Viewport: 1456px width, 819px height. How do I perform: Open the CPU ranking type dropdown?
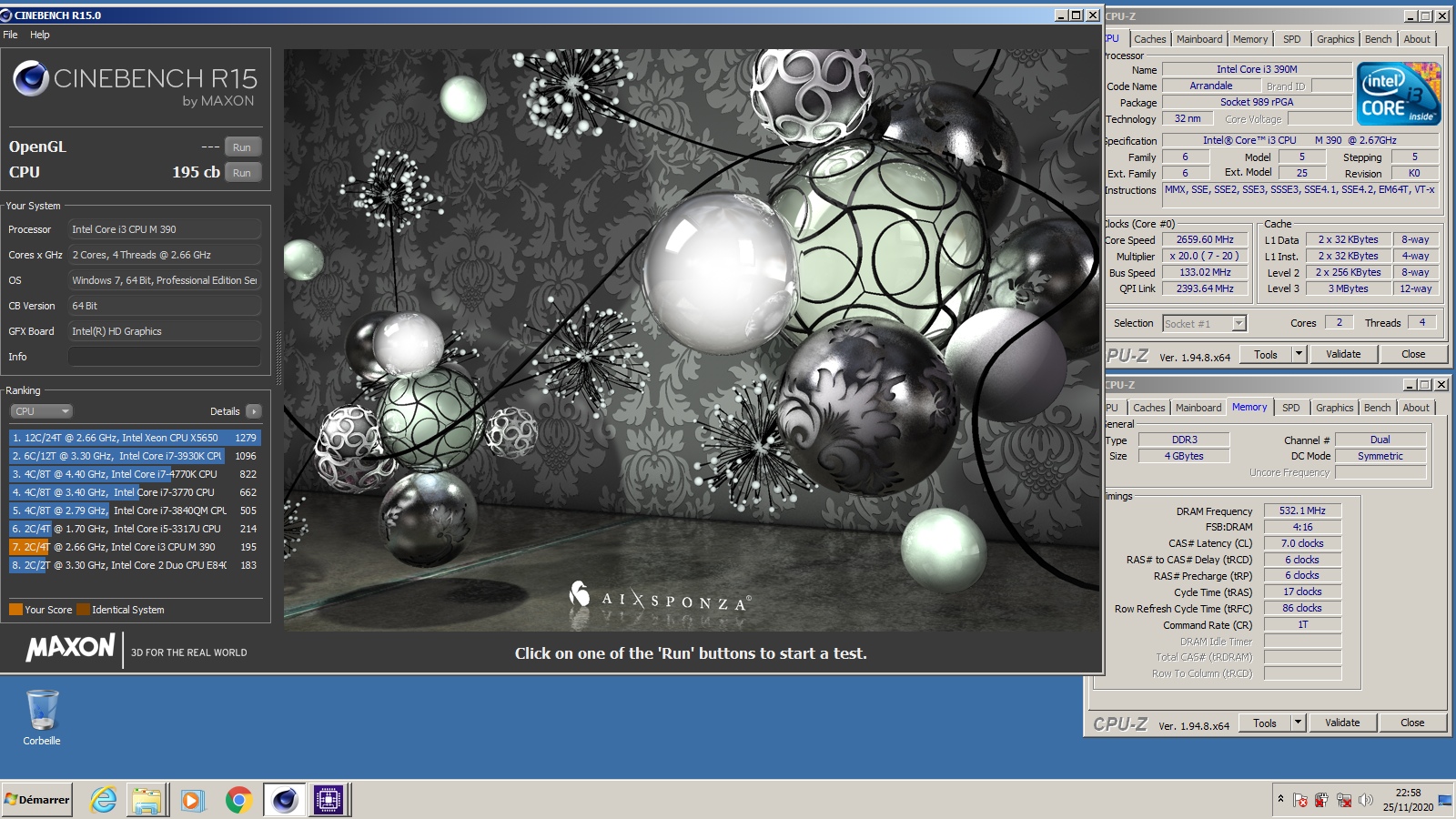click(41, 411)
